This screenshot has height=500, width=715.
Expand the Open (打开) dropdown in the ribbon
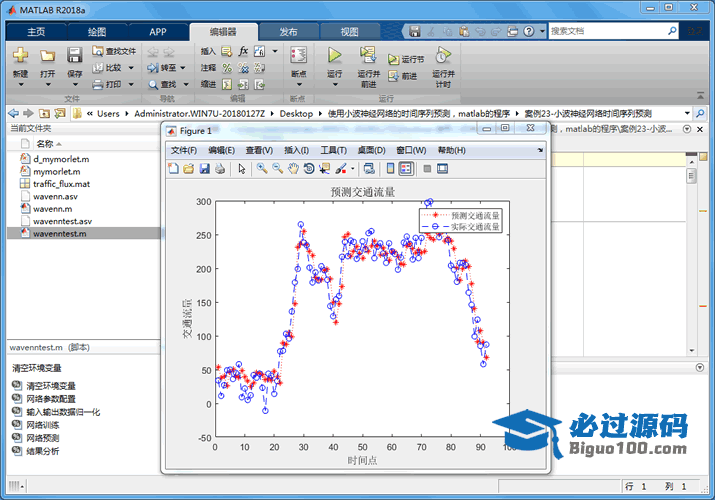(47, 86)
